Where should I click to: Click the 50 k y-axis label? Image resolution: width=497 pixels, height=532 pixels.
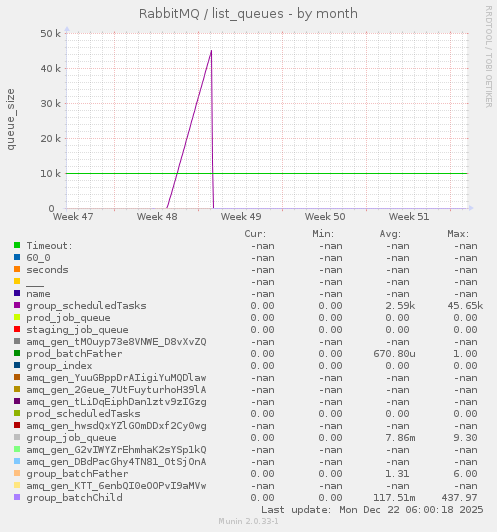(x=51, y=34)
